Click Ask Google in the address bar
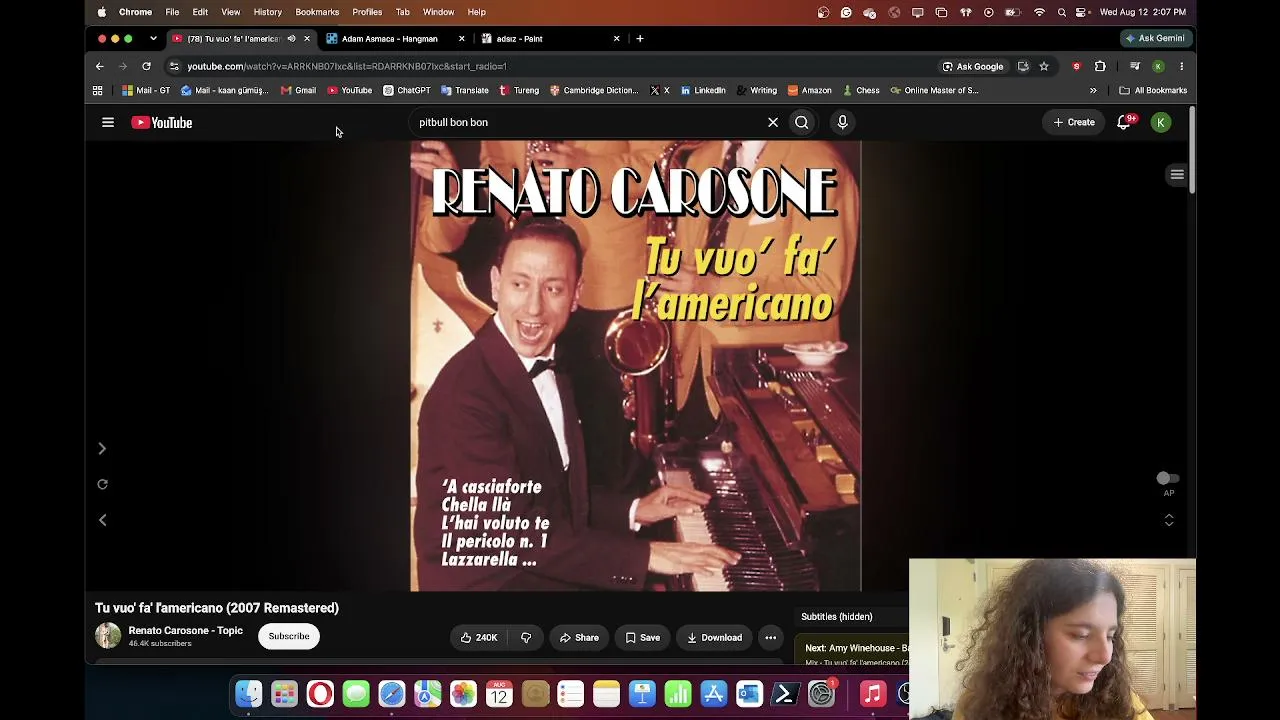 (x=973, y=66)
